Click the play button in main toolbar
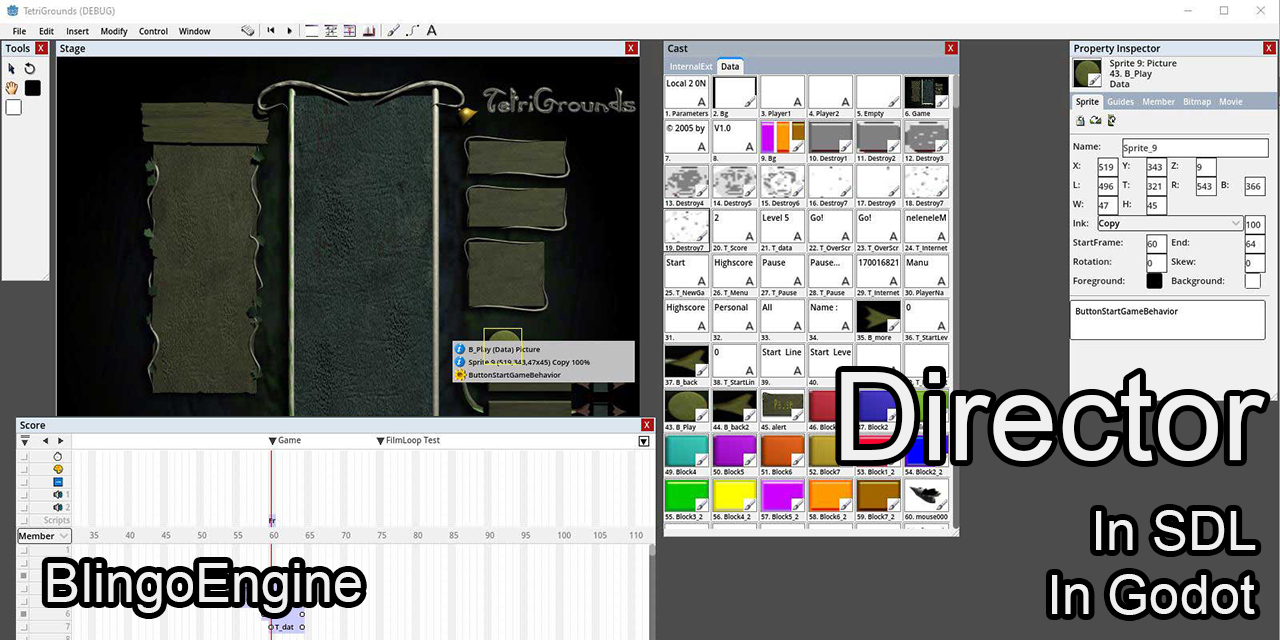 [x=290, y=31]
